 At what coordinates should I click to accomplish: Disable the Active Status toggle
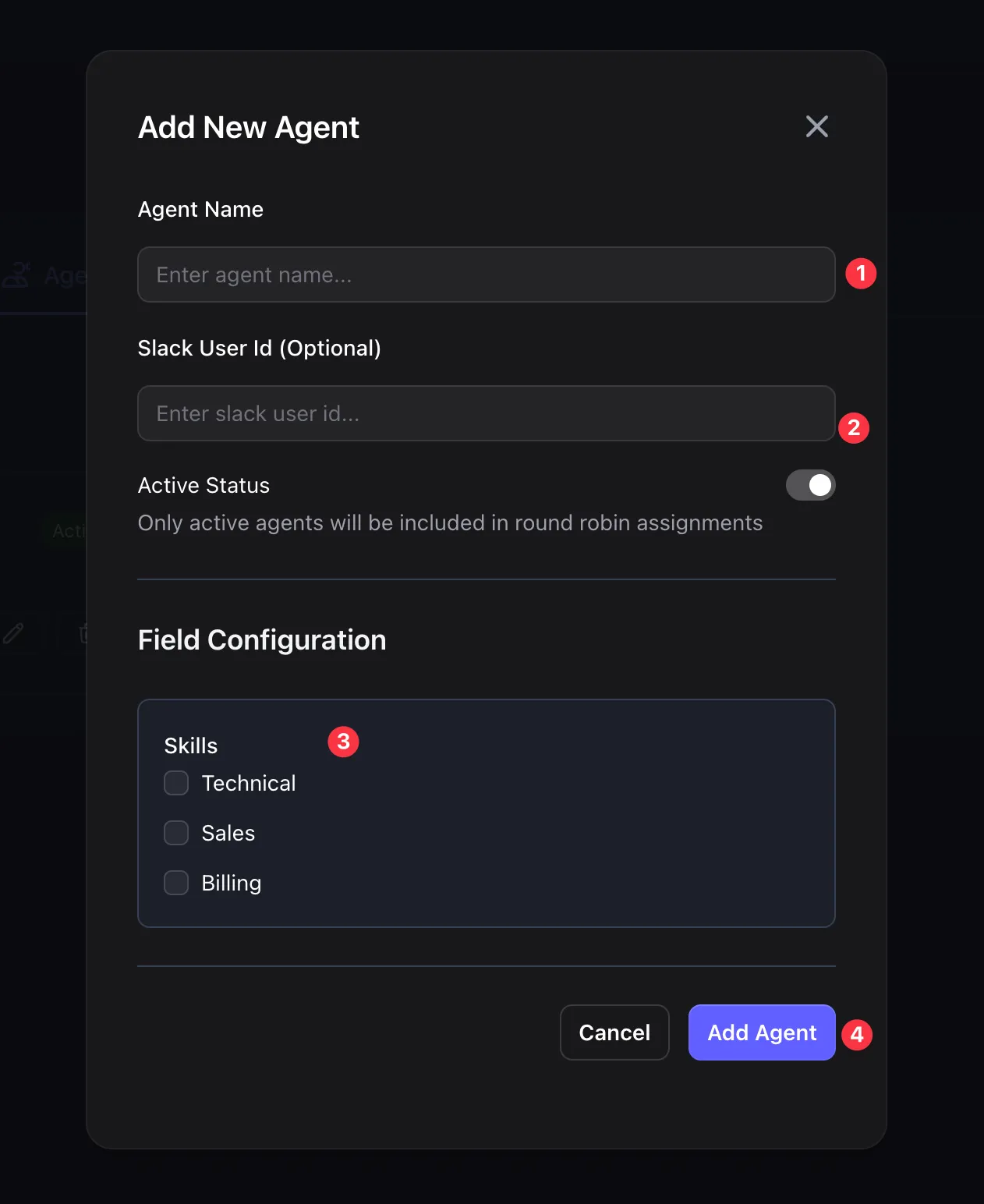811,485
